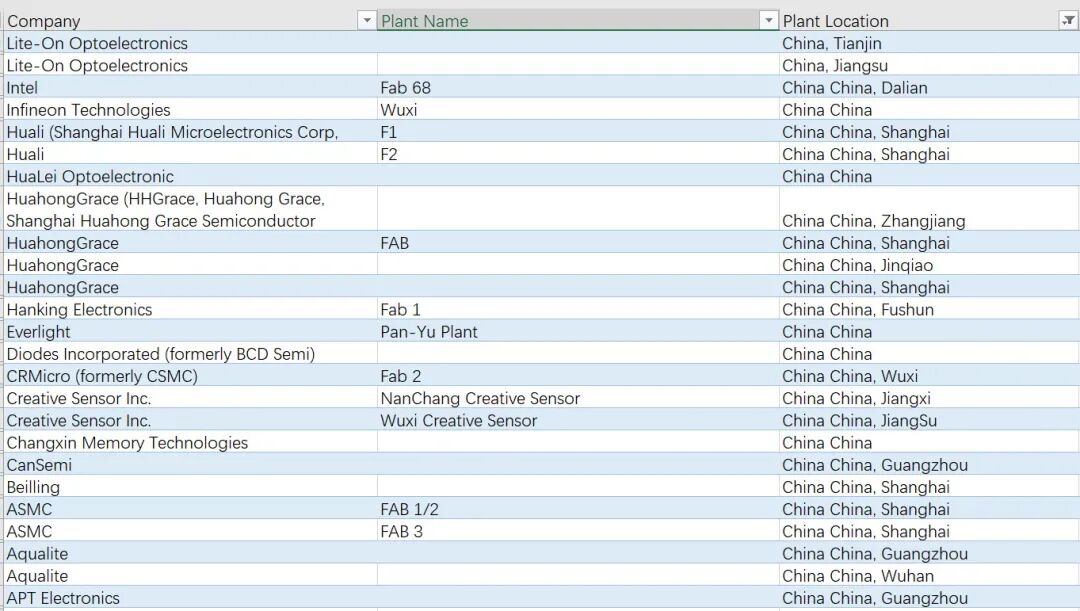The height and width of the screenshot is (611, 1080).
Task: Select the Aqualite cell in the Wuhan row
Action: pyautogui.click(x=190, y=575)
